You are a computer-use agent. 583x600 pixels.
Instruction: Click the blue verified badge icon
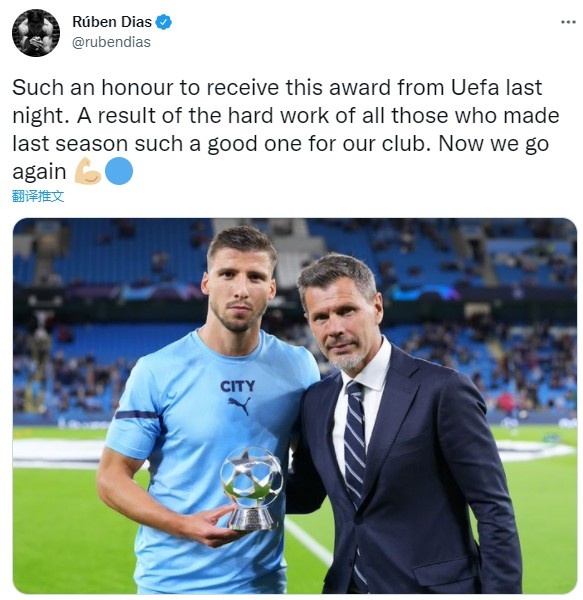(x=164, y=22)
